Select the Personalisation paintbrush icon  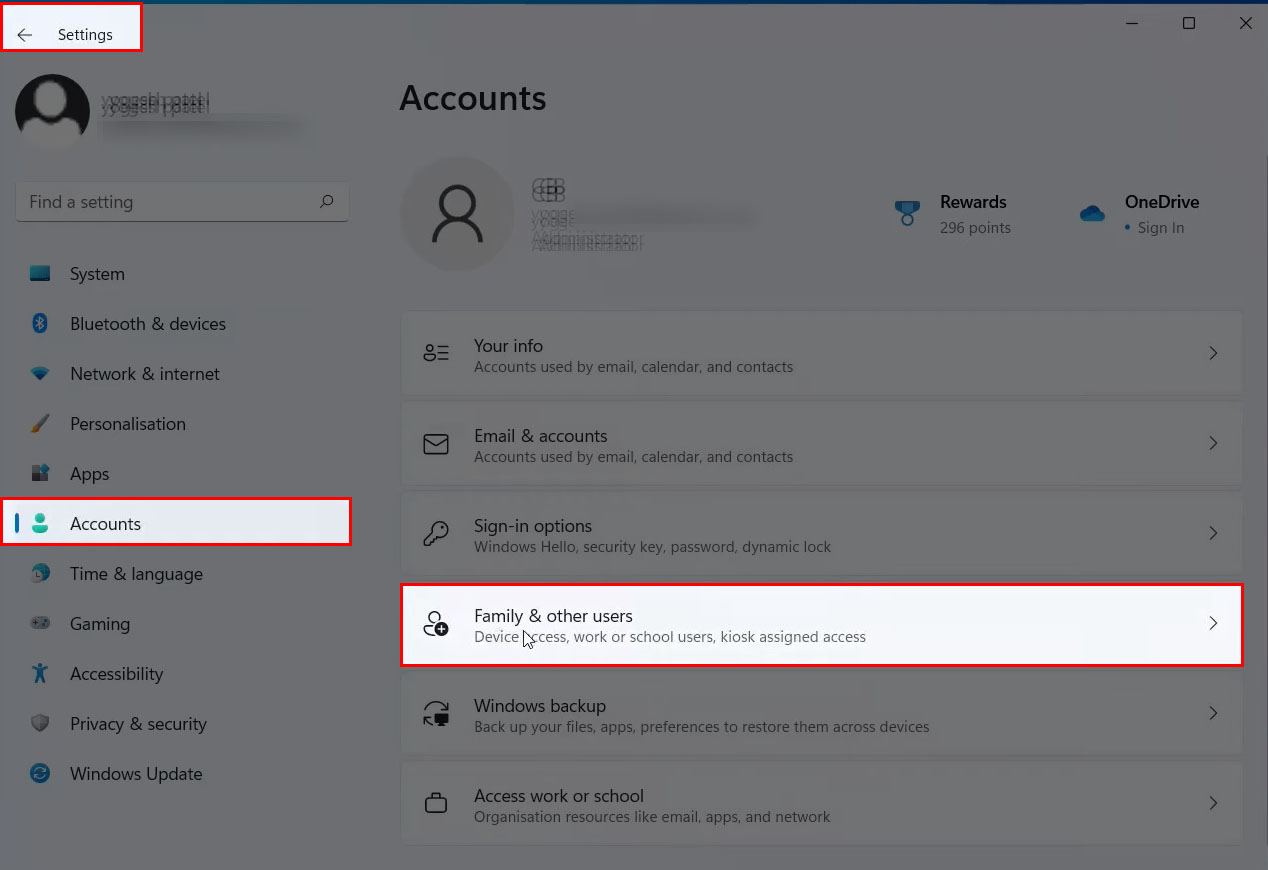40,424
